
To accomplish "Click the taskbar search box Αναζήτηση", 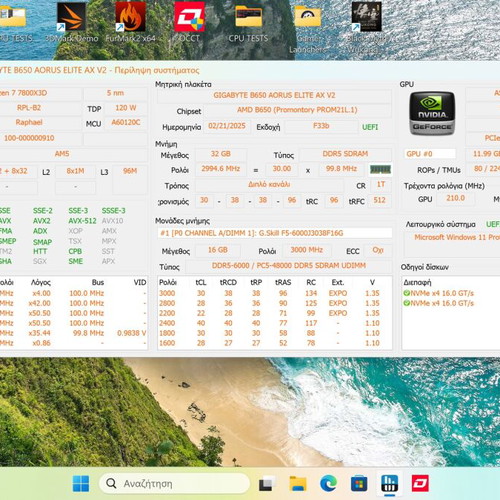I will coord(174,483).
